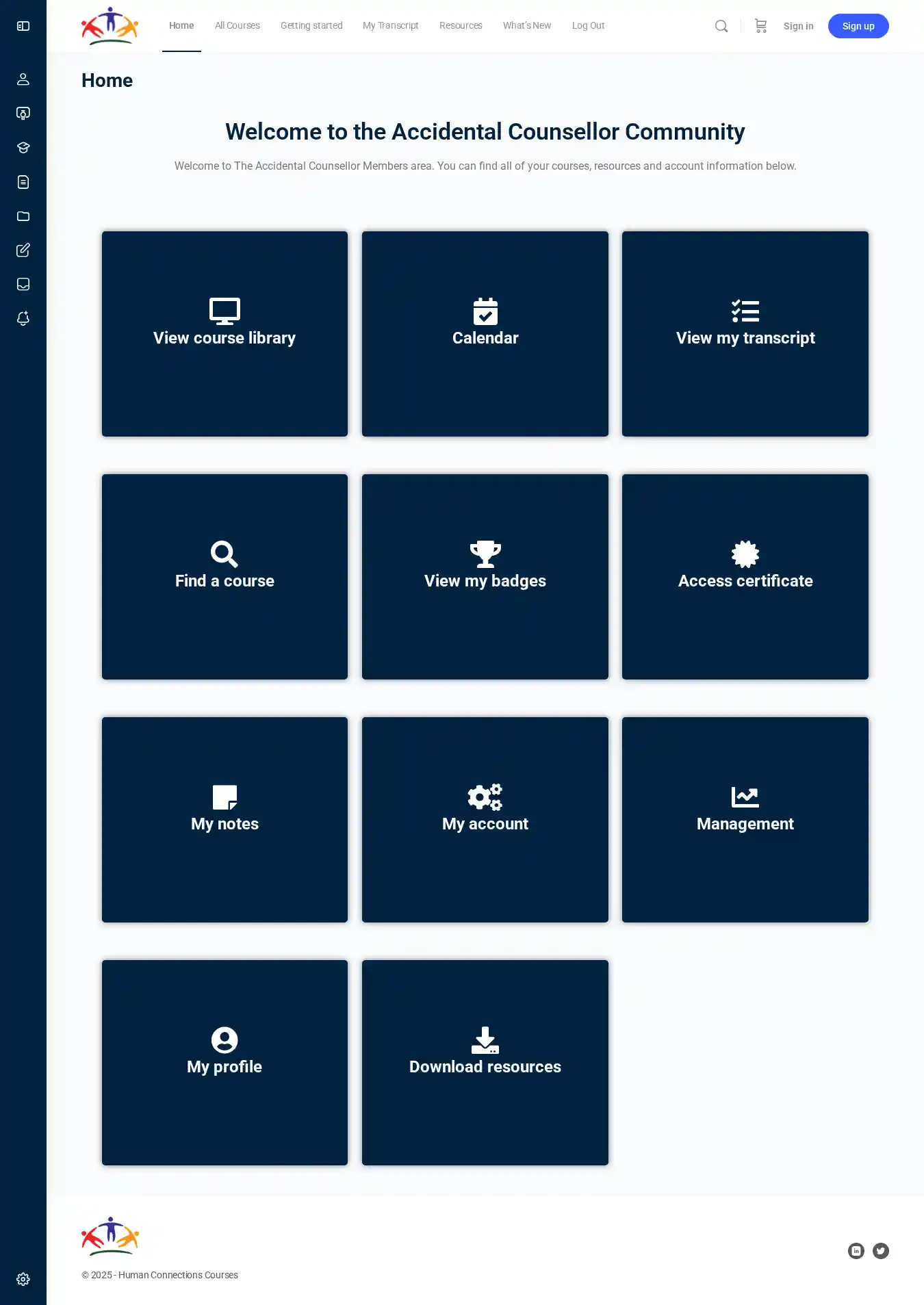Click the folder icon in sidebar
Image resolution: width=924 pixels, height=1305 pixels.
[x=23, y=216]
